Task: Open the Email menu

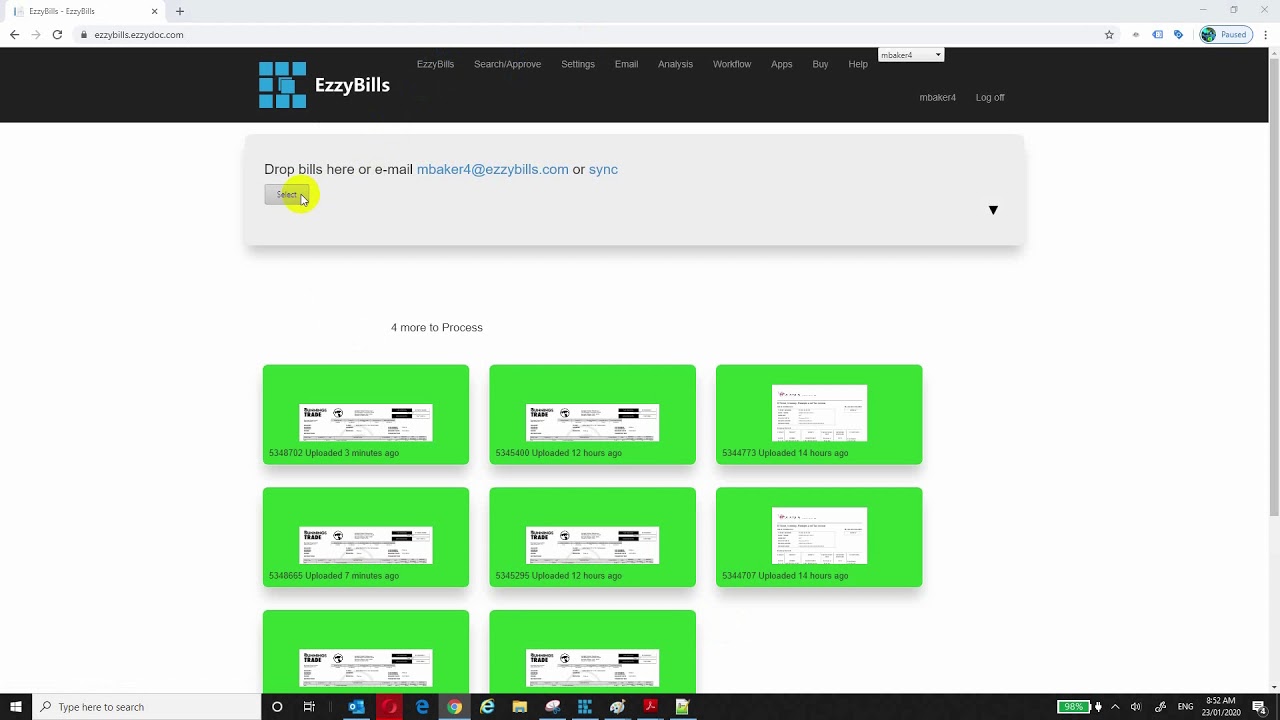Action: coord(626,64)
